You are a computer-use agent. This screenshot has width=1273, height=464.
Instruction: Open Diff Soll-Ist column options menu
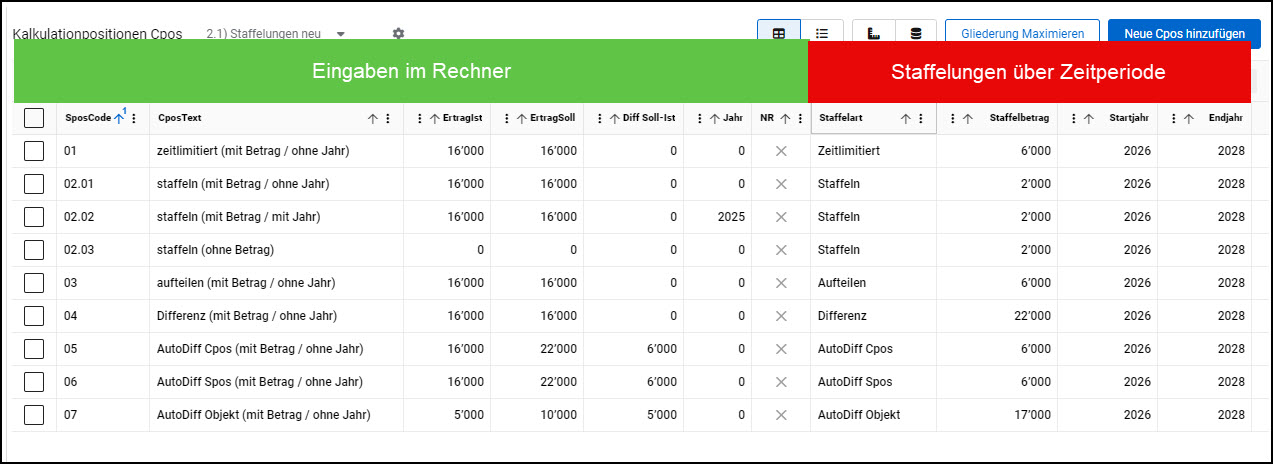(x=599, y=118)
